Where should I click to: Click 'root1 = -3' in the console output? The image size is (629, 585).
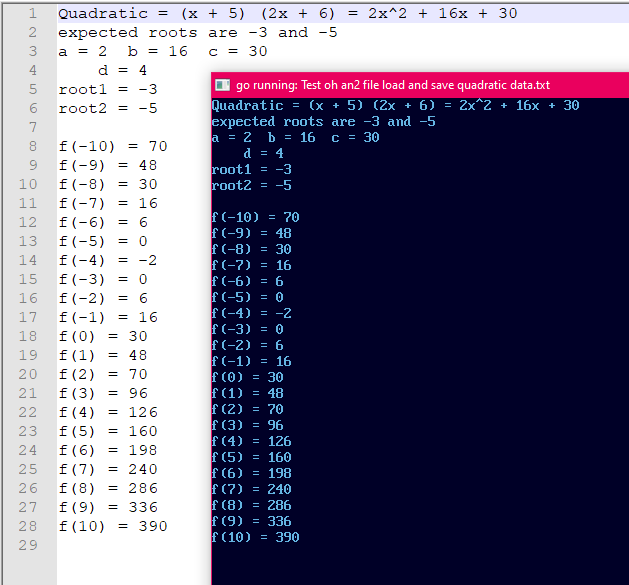coord(252,170)
